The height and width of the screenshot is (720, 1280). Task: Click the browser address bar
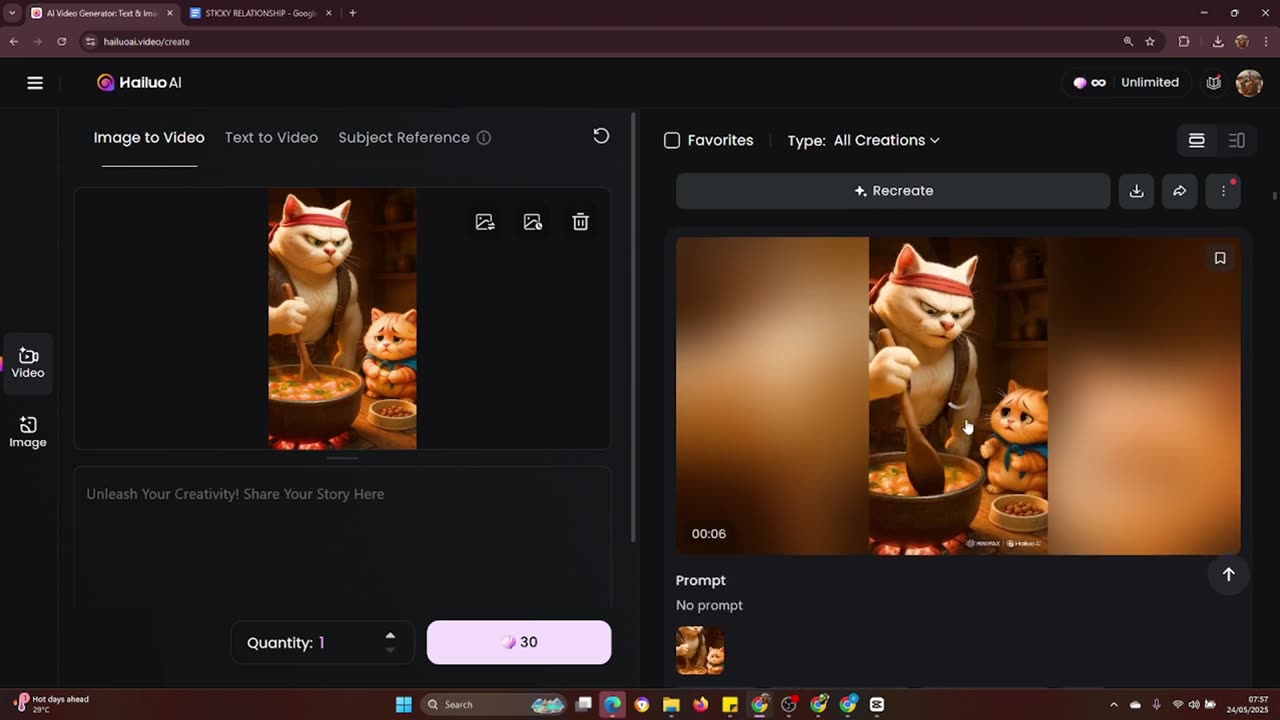point(600,42)
